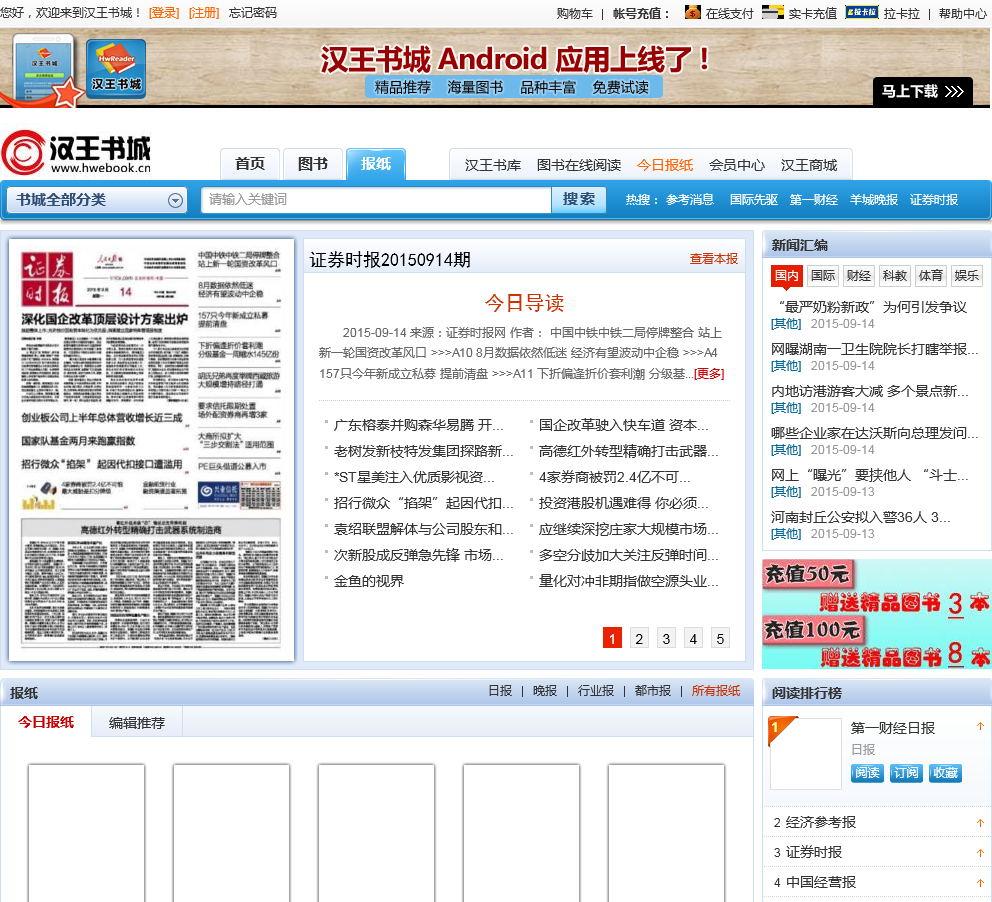The width and height of the screenshot is (992, 902).
Task: Click the 忘记密码 link
Action: click(x=252, y=13)
